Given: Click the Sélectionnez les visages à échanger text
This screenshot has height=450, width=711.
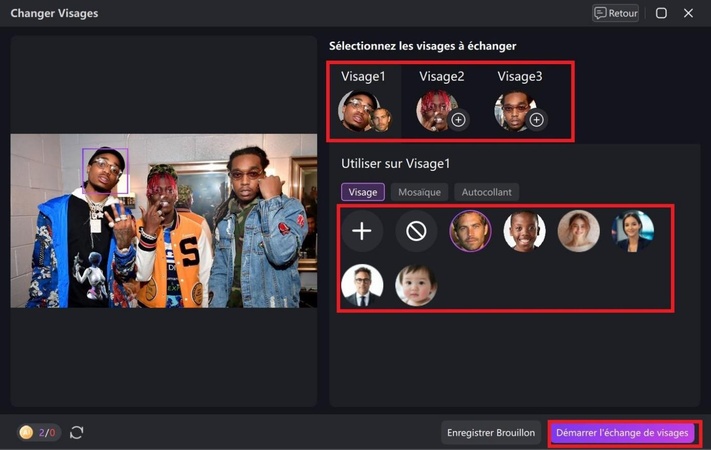Looking at the screenshot, I should 423,46.
